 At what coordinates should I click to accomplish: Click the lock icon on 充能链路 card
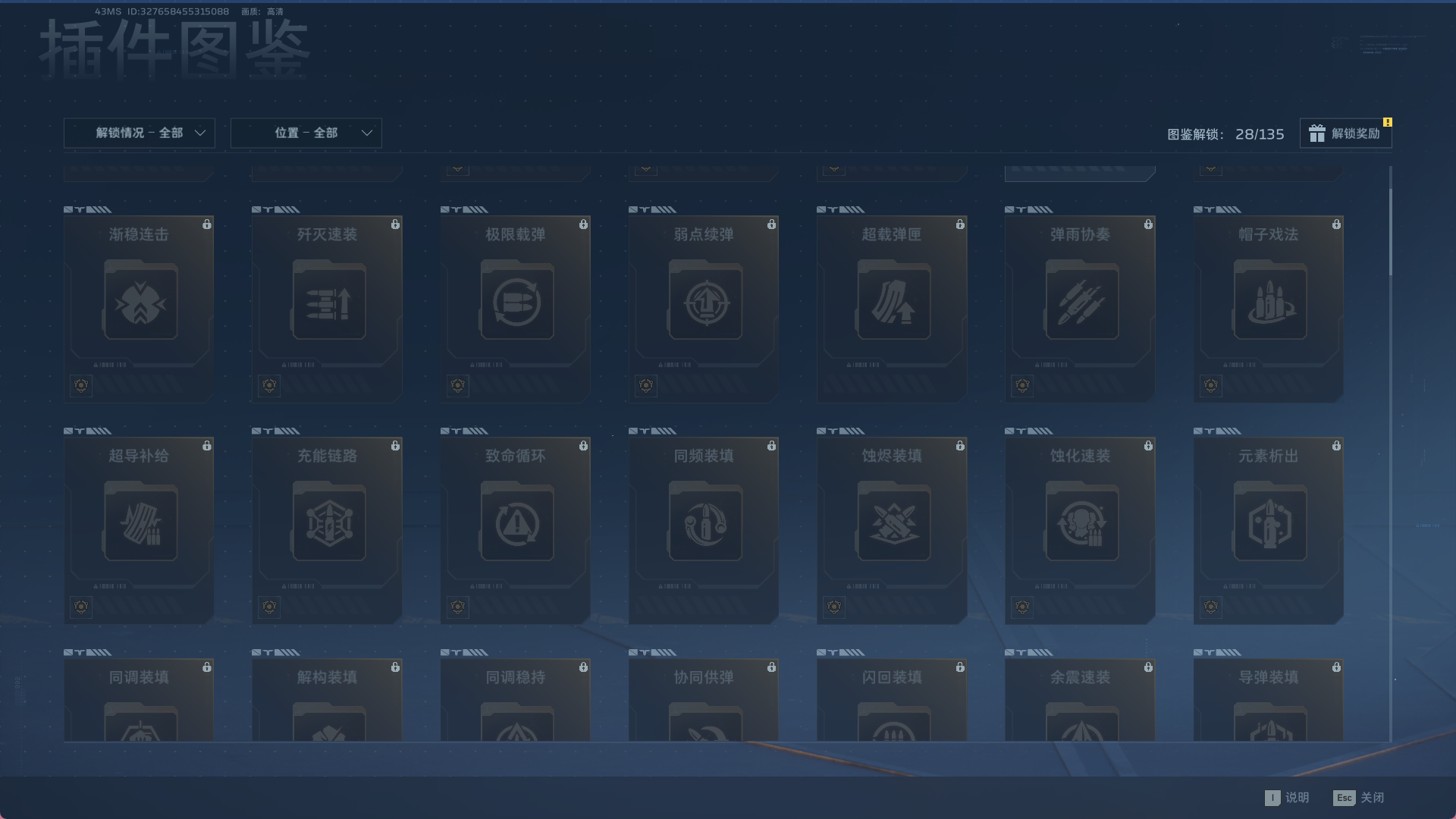tap(395, 446)
